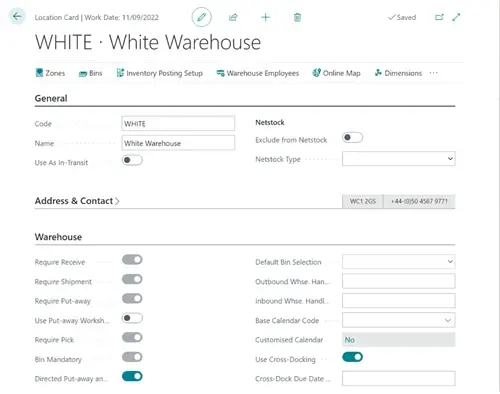Open Default Bin Selection dropdown
Image resolution: width=500 pixels, height=394 pixels.
click(399, 262)
